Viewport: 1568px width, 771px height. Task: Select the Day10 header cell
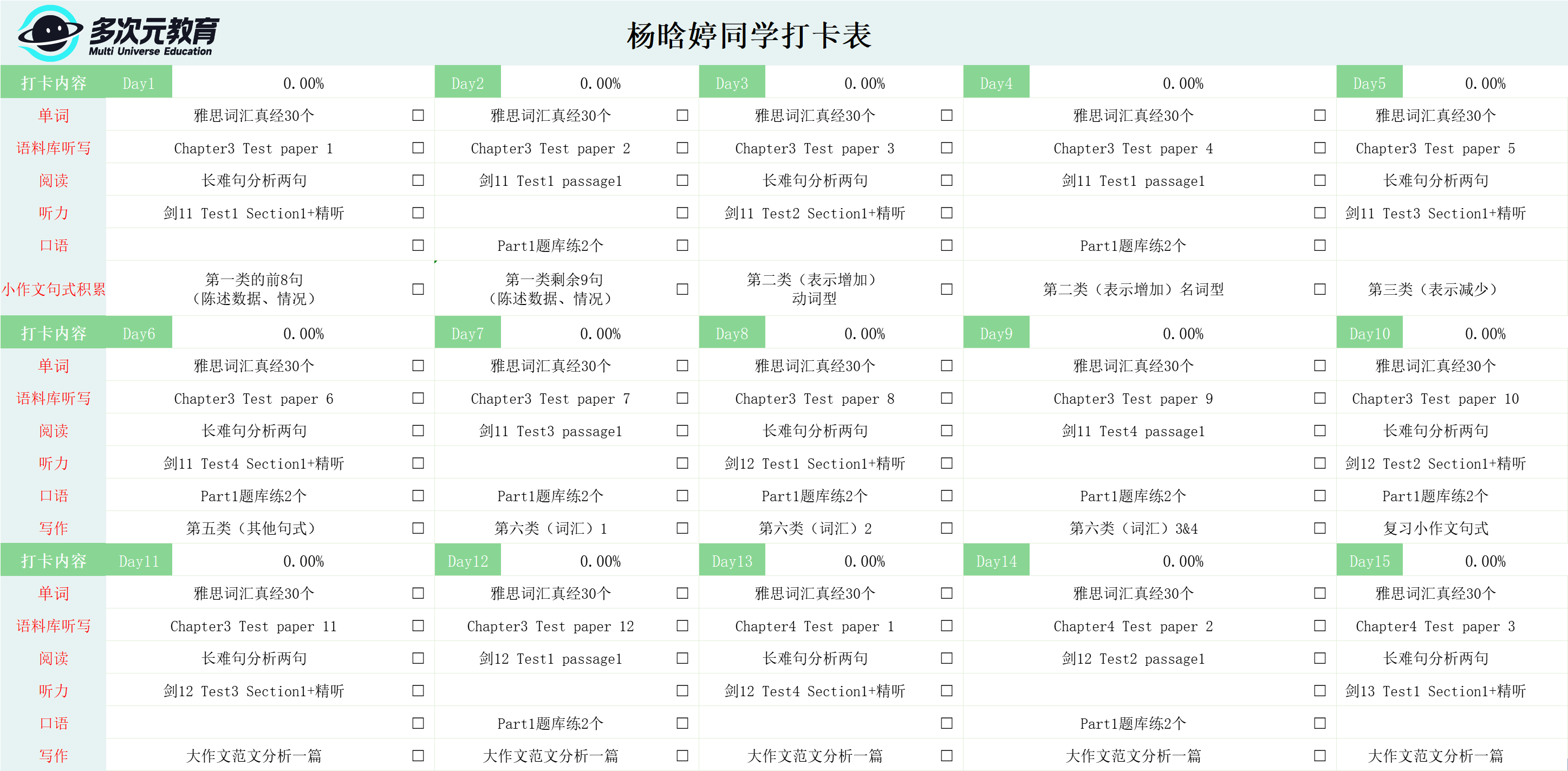tap(1370, 333)
